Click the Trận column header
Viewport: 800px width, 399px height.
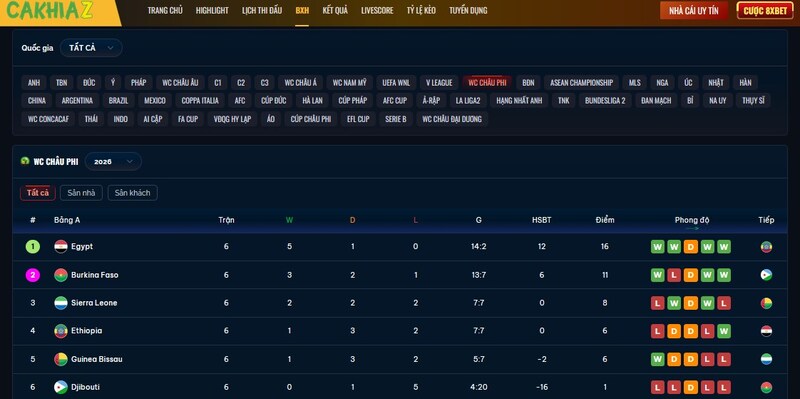[226, 220]
